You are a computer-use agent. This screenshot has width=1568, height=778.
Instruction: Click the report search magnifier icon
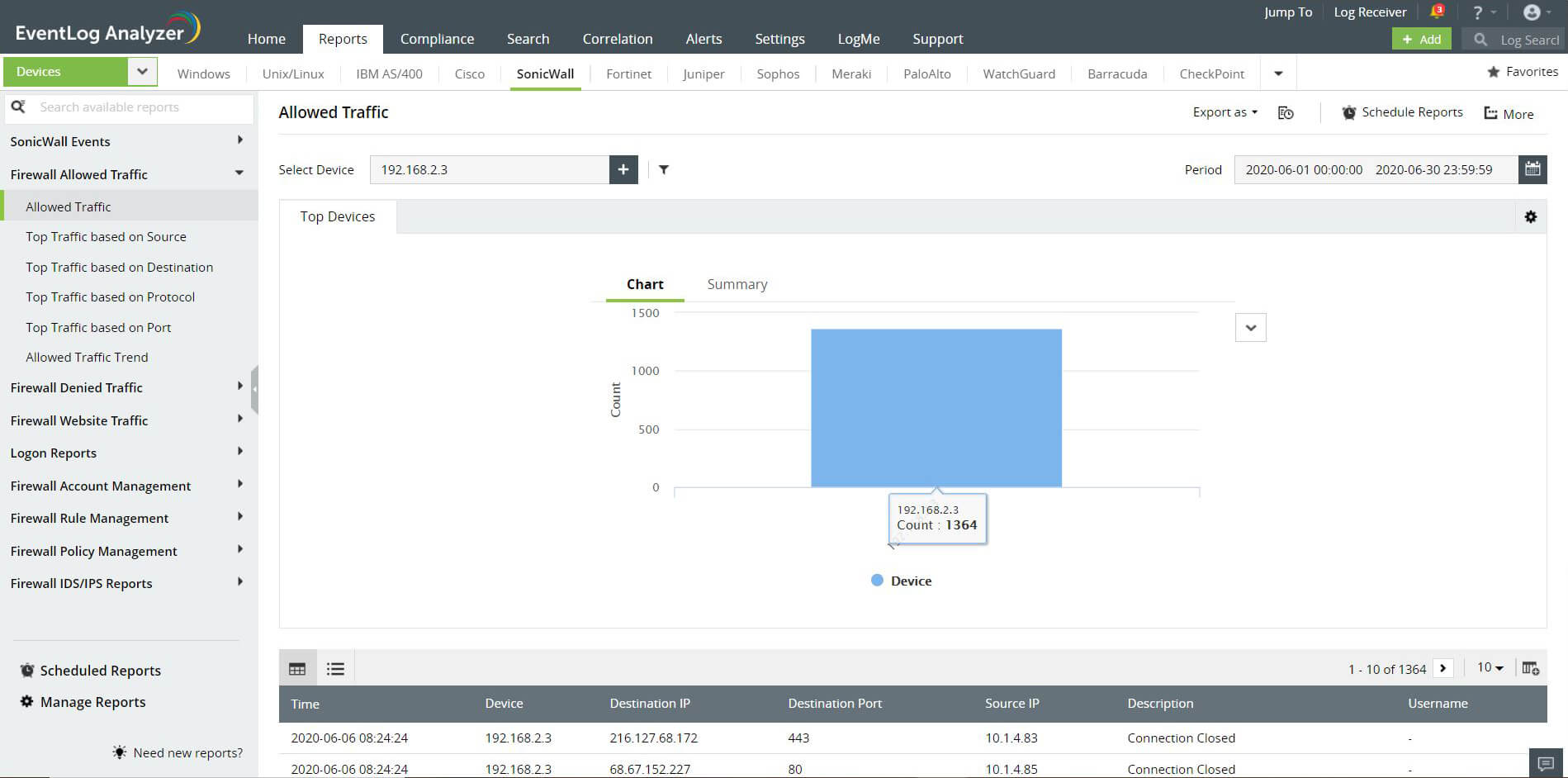pyautogui.click(x=18, y=107)
